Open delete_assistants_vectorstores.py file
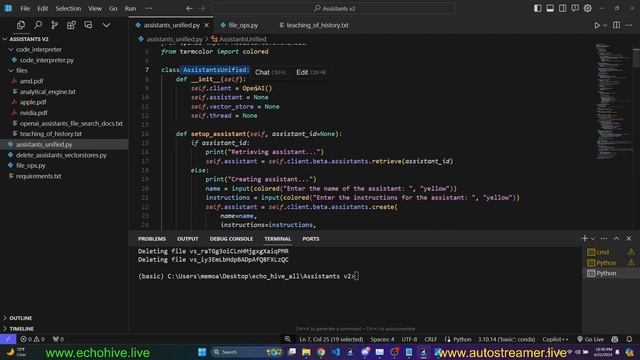This screenshot has height=360, width=640. point(61,155)
